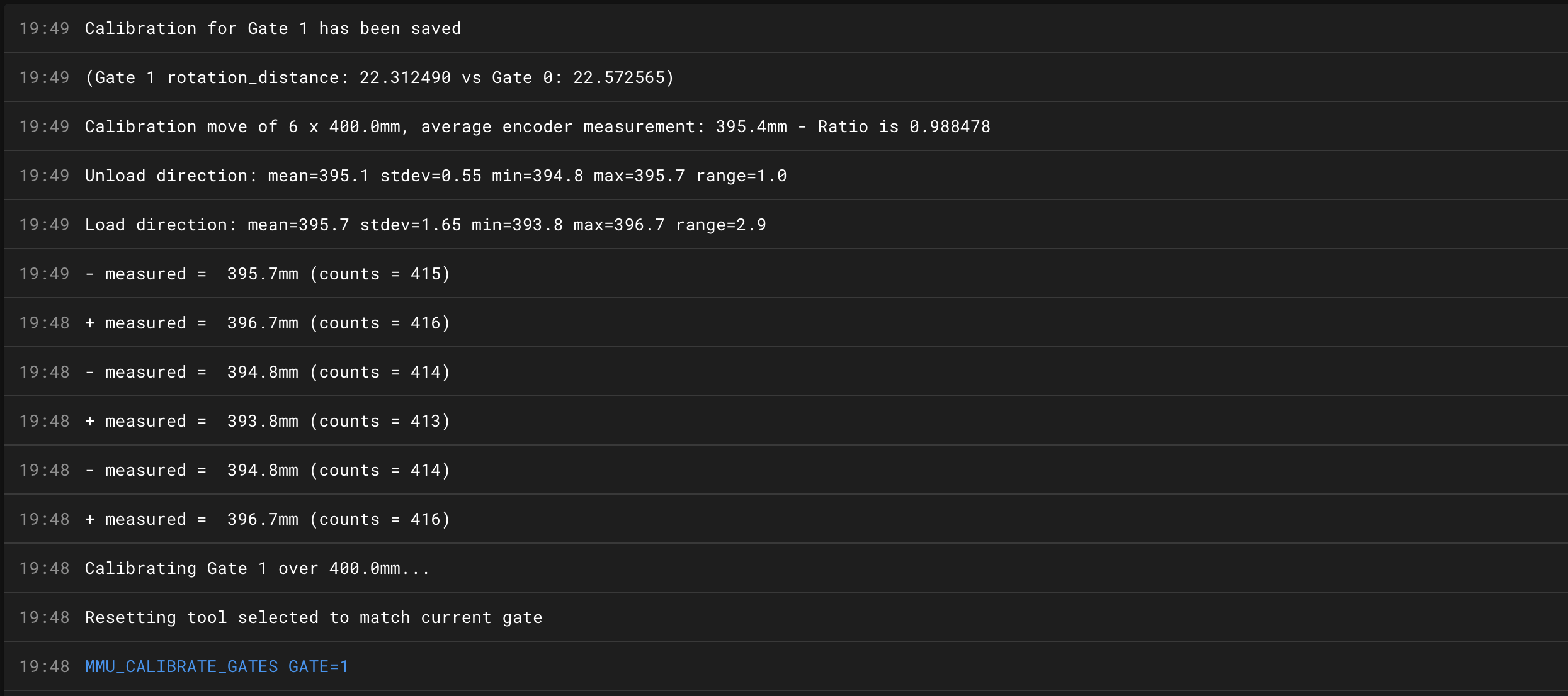The width and height of the screenshot is (1568, 696).
Task: Click the 19:48 timestamp beside MMU_CALIBRATE_GATES command
Action: tap(44, 666)
